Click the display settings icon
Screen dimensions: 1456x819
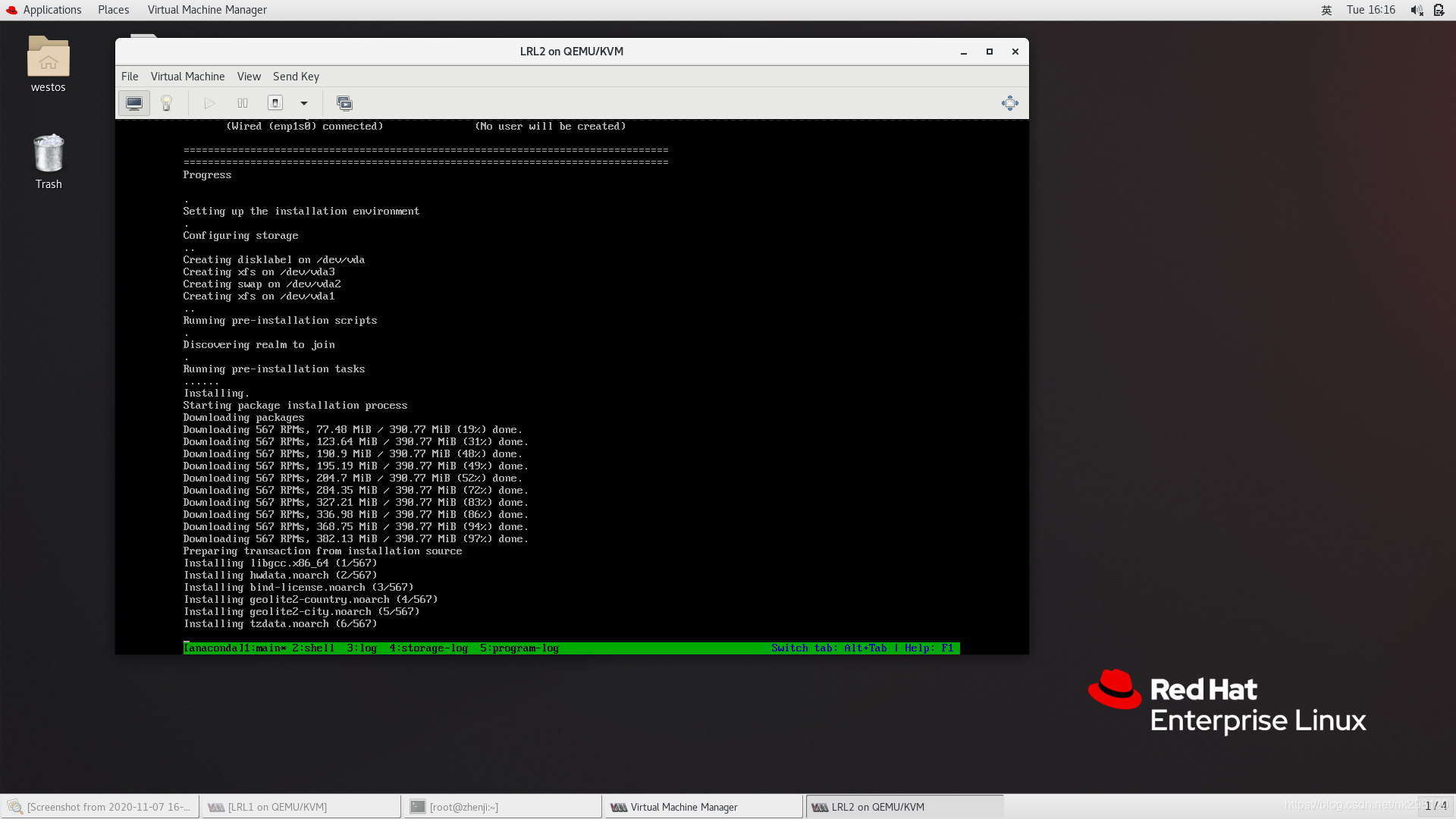[x=134, y=102]
